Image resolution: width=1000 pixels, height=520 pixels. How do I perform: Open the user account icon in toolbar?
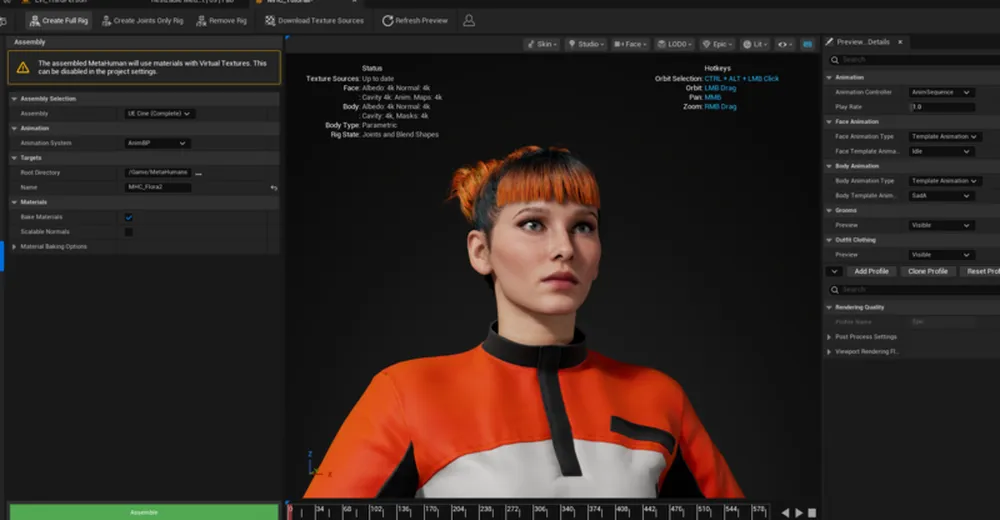coord(469,20)
